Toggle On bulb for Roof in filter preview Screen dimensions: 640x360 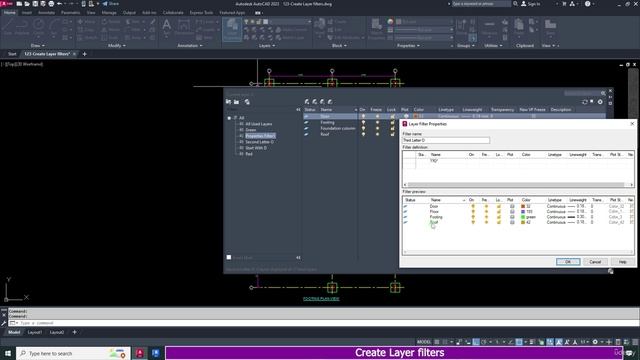tap(473, 222)
